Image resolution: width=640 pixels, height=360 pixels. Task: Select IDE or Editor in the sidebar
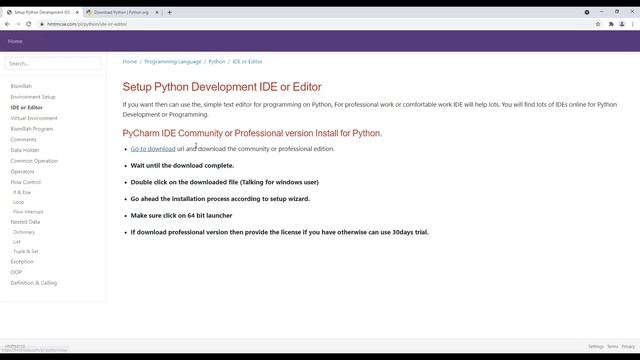[27, 107]
